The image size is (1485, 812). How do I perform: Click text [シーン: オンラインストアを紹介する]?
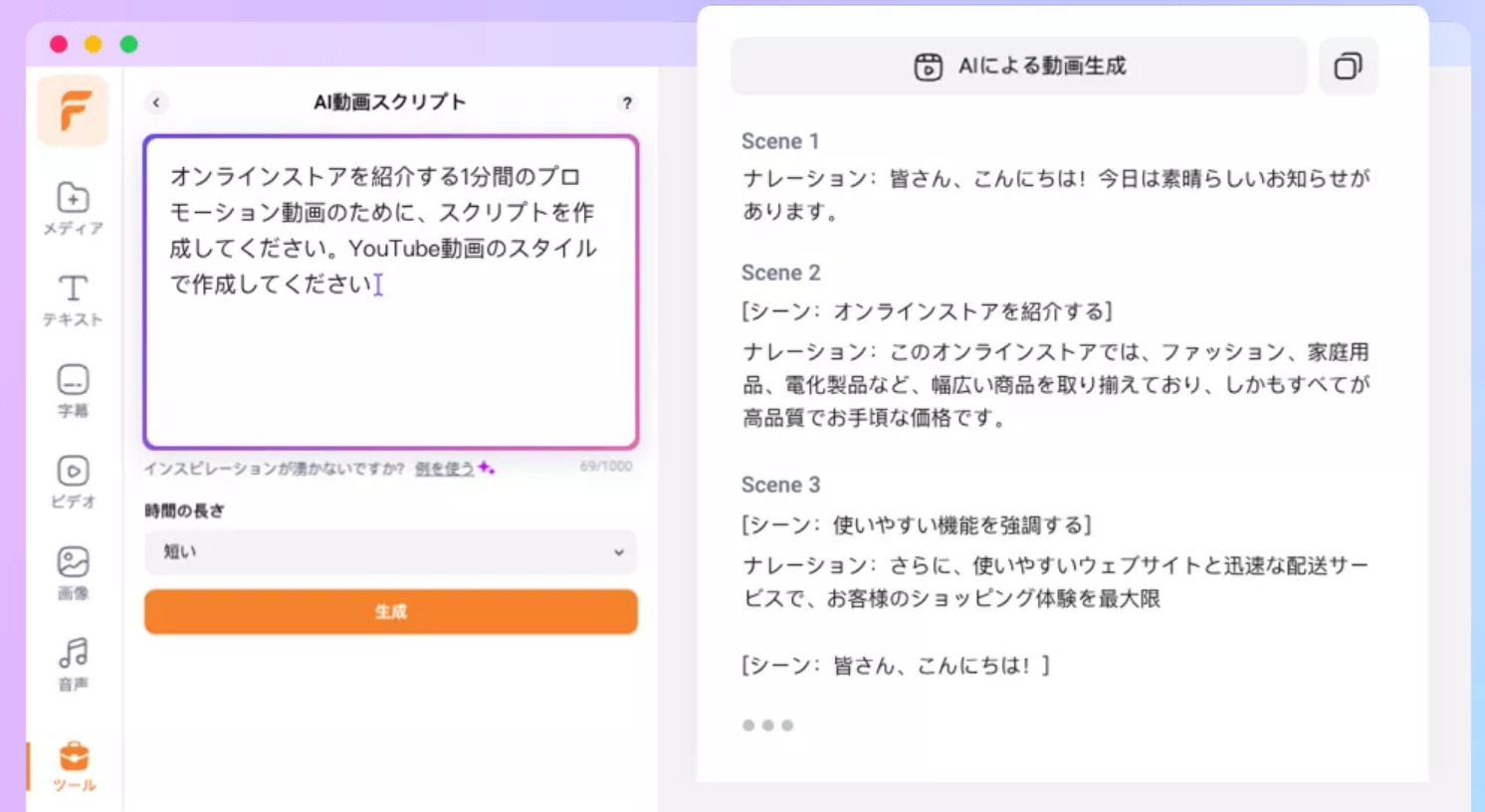point(927,311)
